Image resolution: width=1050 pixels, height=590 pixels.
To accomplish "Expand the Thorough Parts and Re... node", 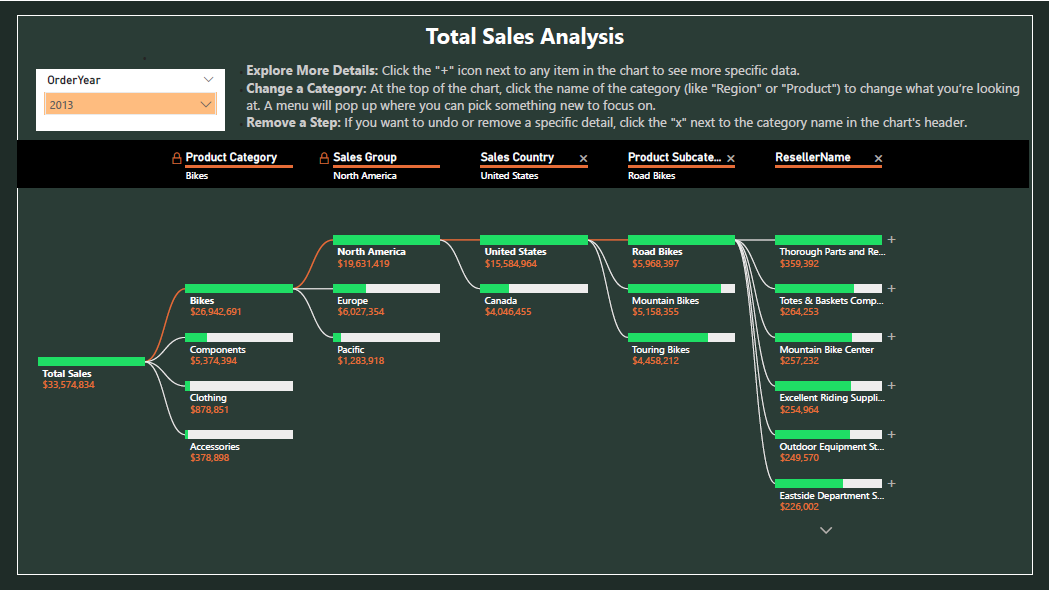I will click(891, 240).
